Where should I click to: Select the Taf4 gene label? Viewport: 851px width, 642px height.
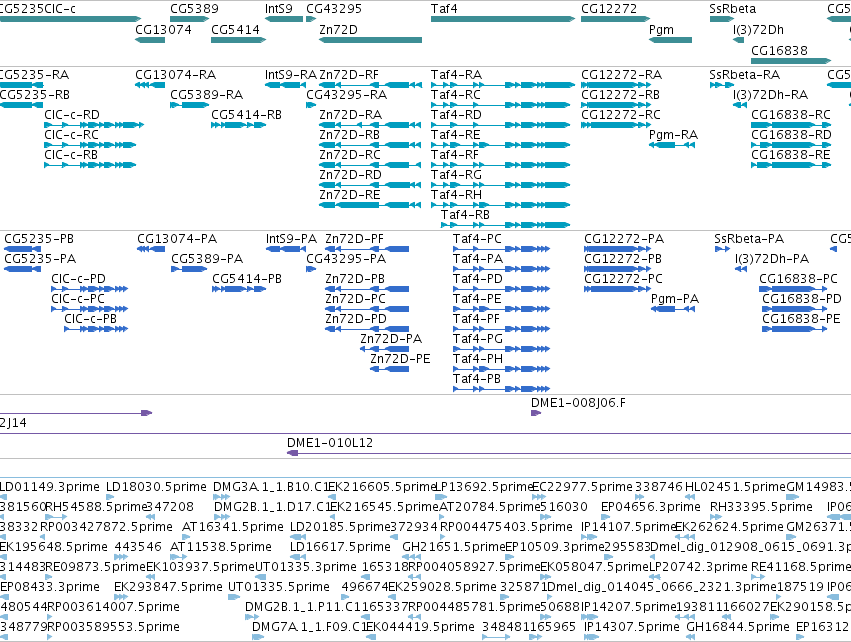444,9
